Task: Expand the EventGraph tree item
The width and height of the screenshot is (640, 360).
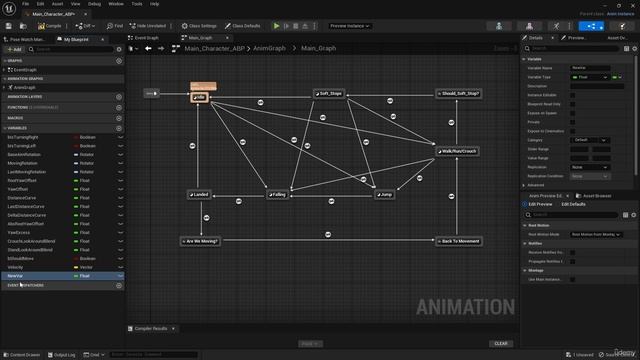Action: coord(4,70)
